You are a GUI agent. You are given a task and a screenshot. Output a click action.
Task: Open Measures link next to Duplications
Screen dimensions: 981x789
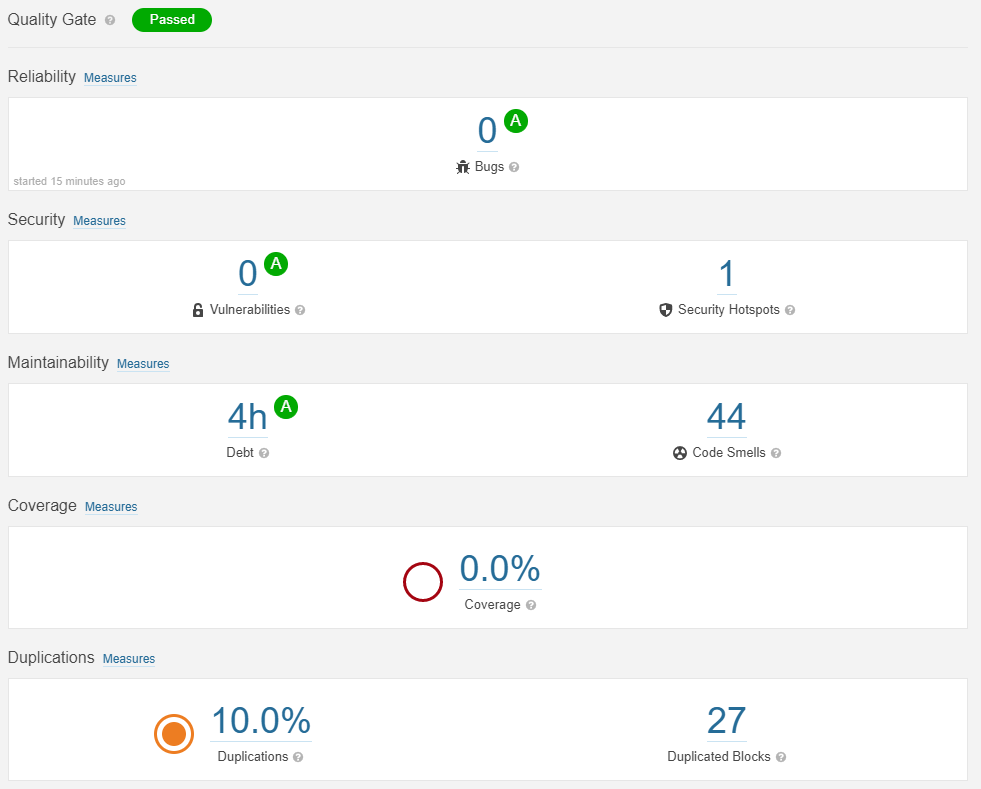coord(129,659)
